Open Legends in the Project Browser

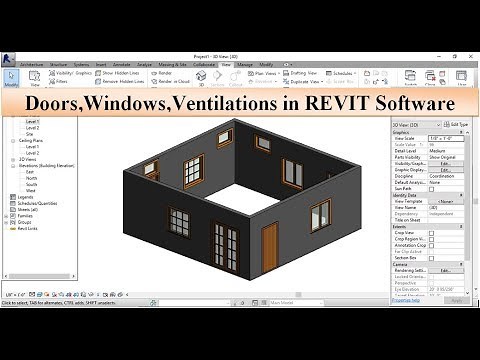(22, 197)
